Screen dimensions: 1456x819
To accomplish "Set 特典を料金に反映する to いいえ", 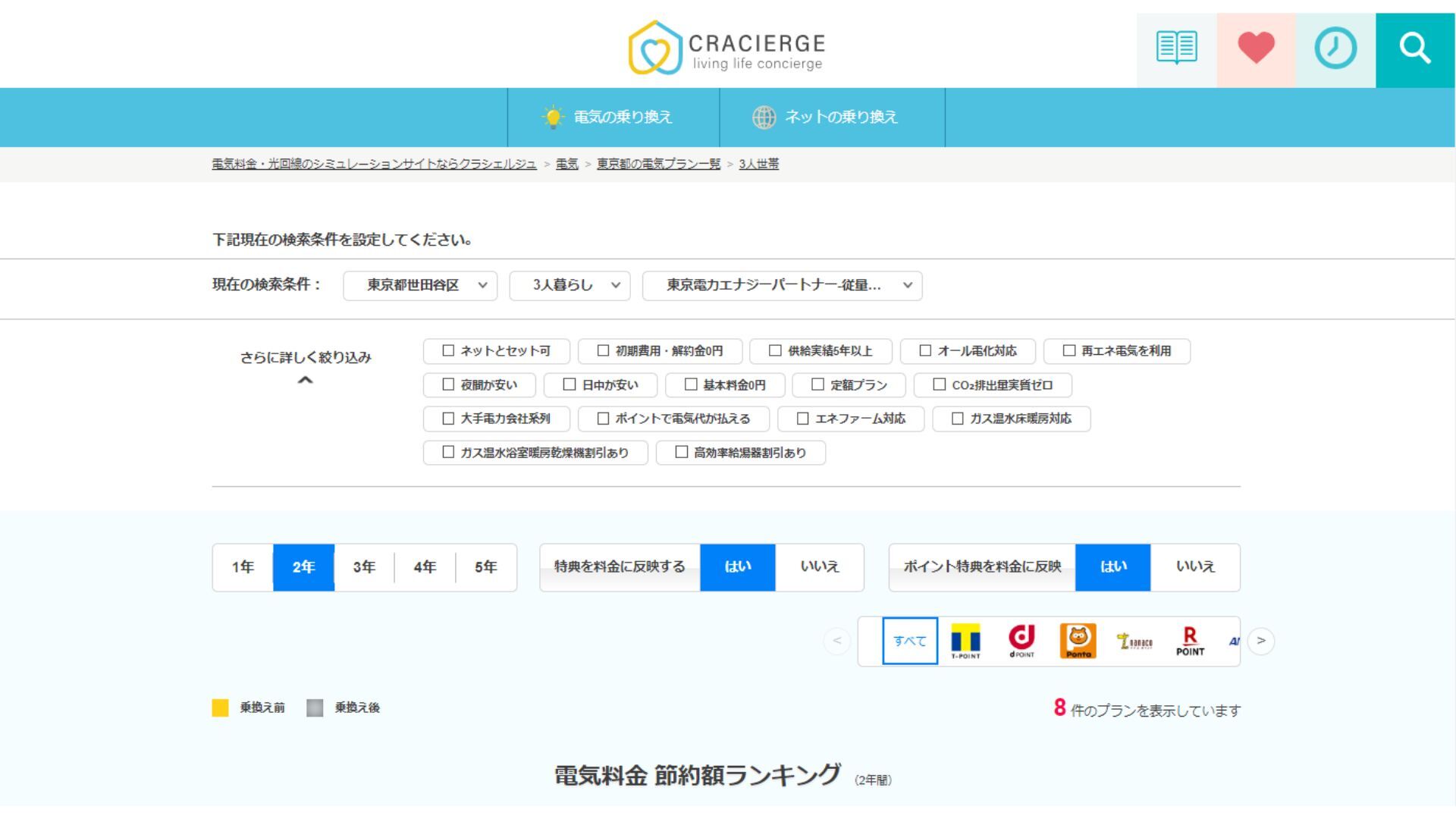I will [x=819, y=567].
